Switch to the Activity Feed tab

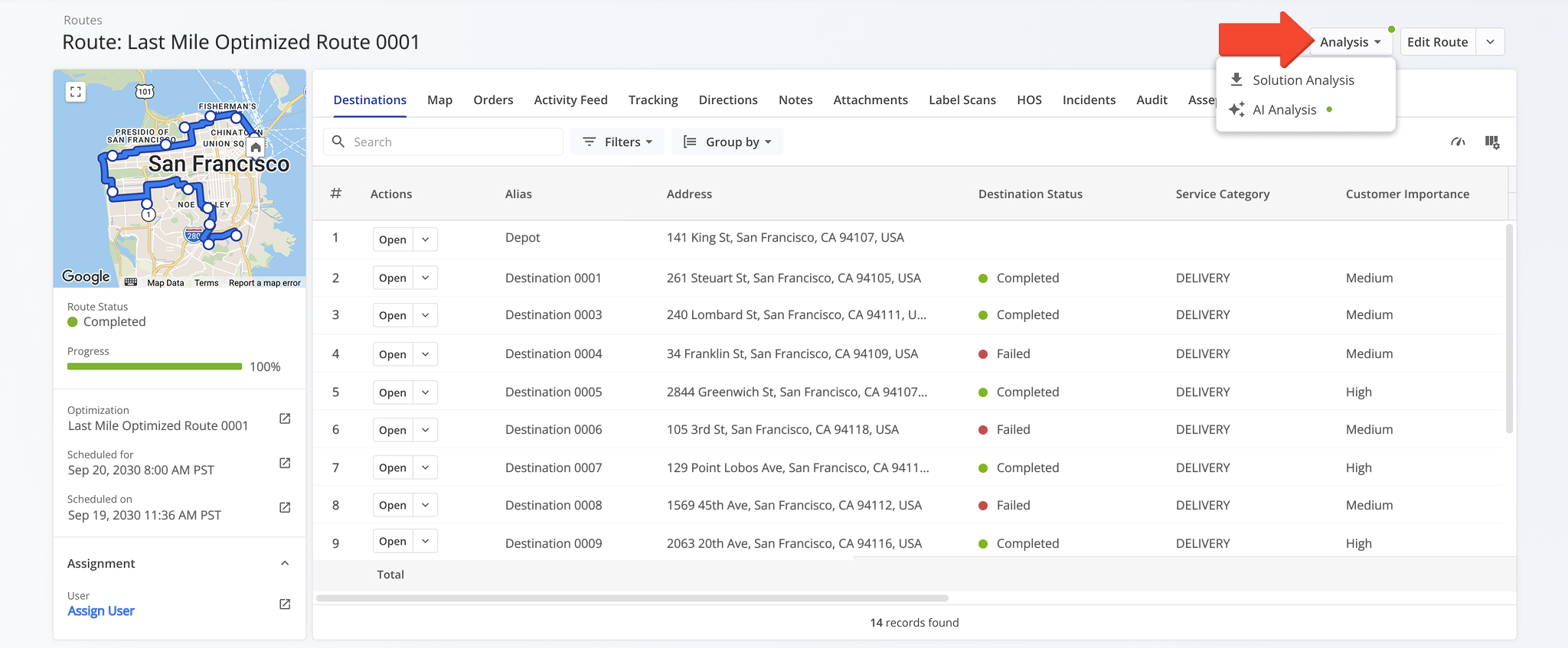pyautogui.click(x=570, y=100)
